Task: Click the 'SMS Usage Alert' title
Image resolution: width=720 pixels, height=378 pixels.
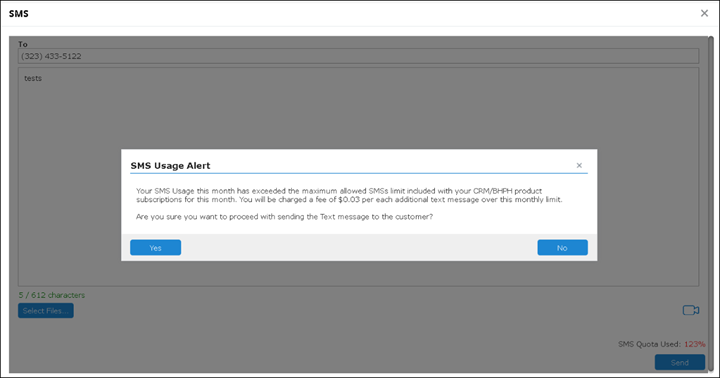Action: pyautogui.click(x=170, y=166)
